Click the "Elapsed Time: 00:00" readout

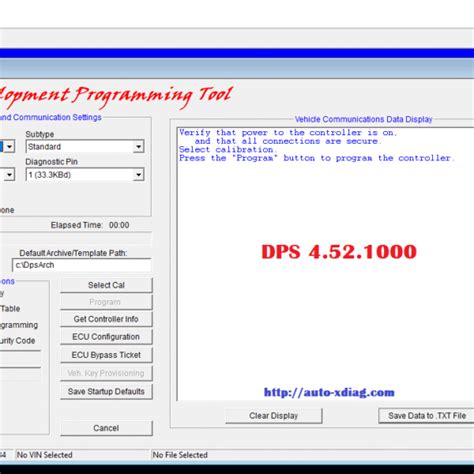(90, 225)
